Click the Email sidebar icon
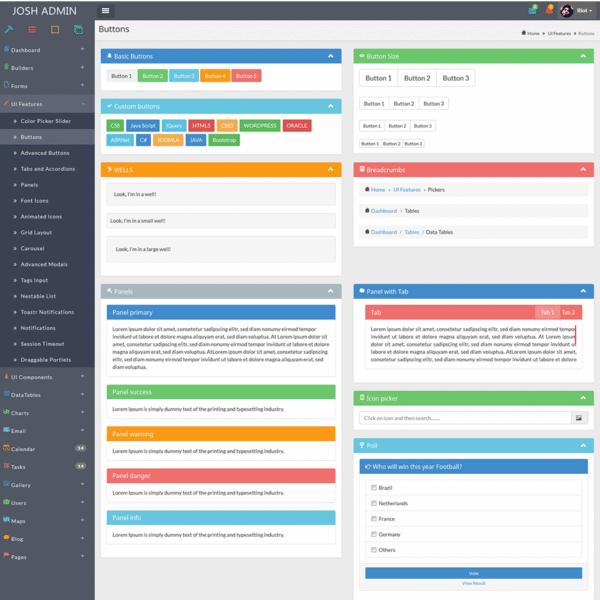Image resolution: width=600 pixels, height=600 pixels. pos(7,430)
